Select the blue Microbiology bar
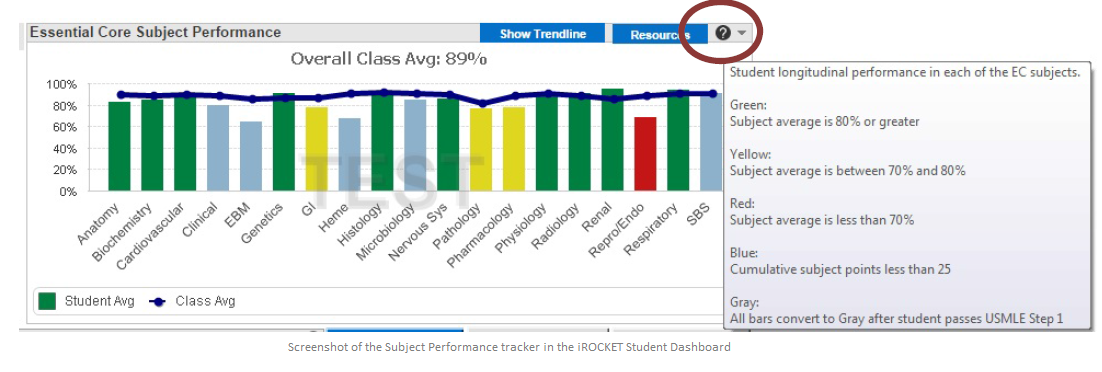The height and width of the screenshot is (372, 1102). 415,145
